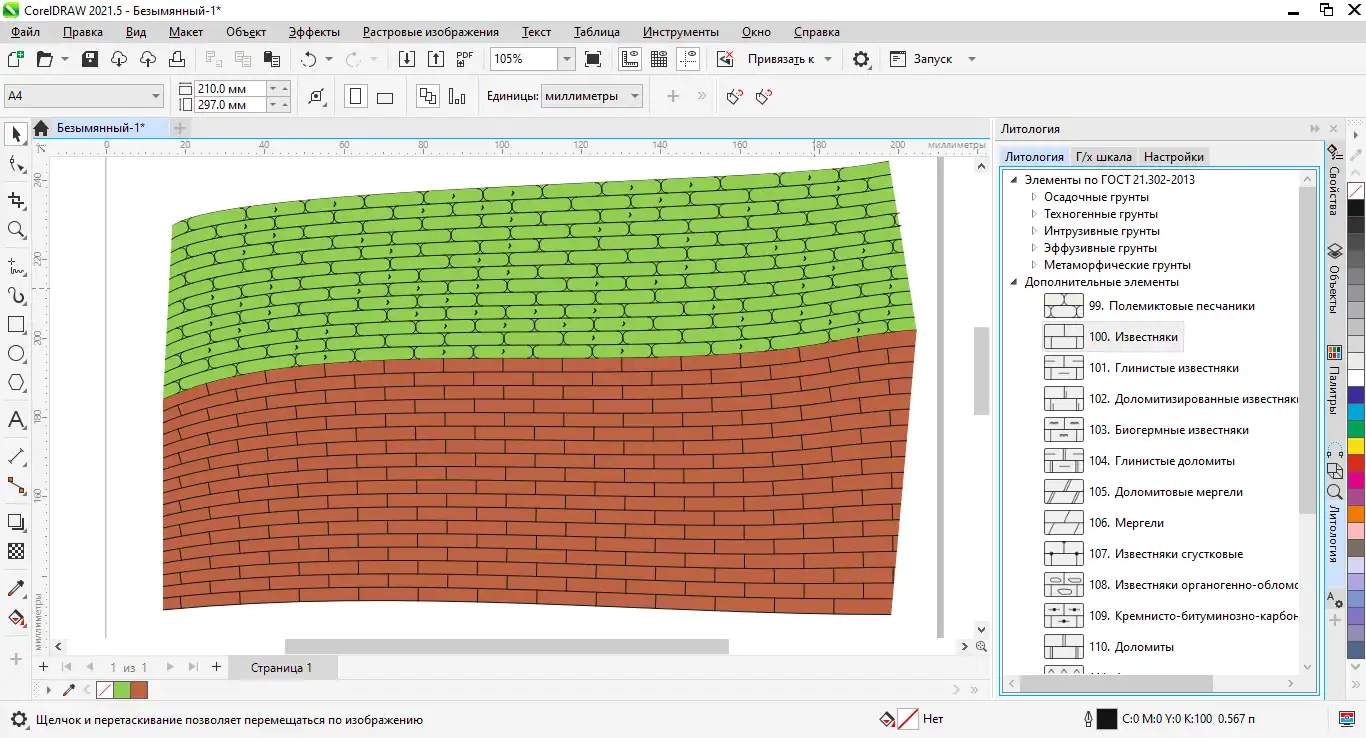The height and width of the screenshot is (738, 1366).
Task: Click the Welcome screen home tab icon
Action: [41, 128]
